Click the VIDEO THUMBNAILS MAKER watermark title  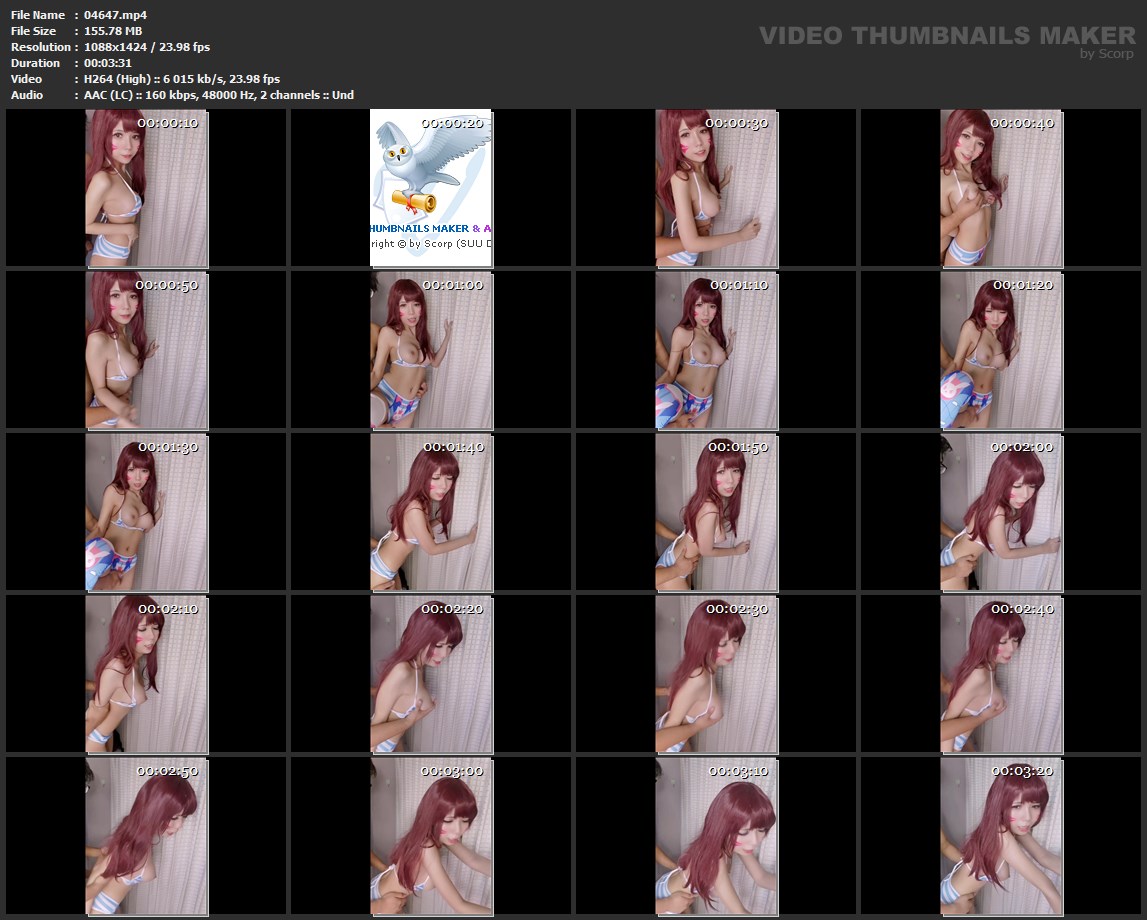946,36
